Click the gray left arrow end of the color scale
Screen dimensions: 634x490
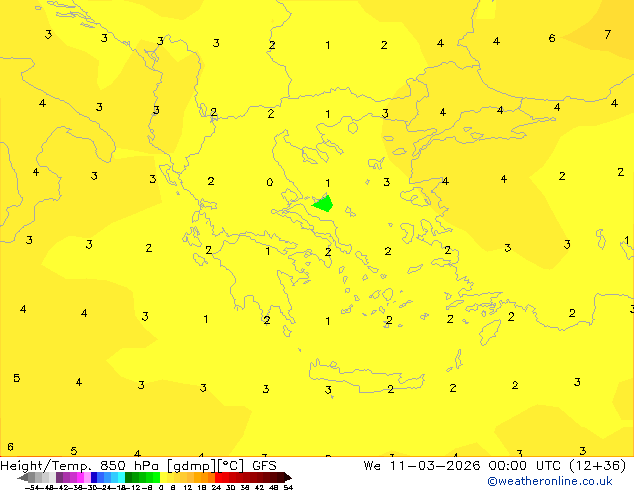click(24, 477)
